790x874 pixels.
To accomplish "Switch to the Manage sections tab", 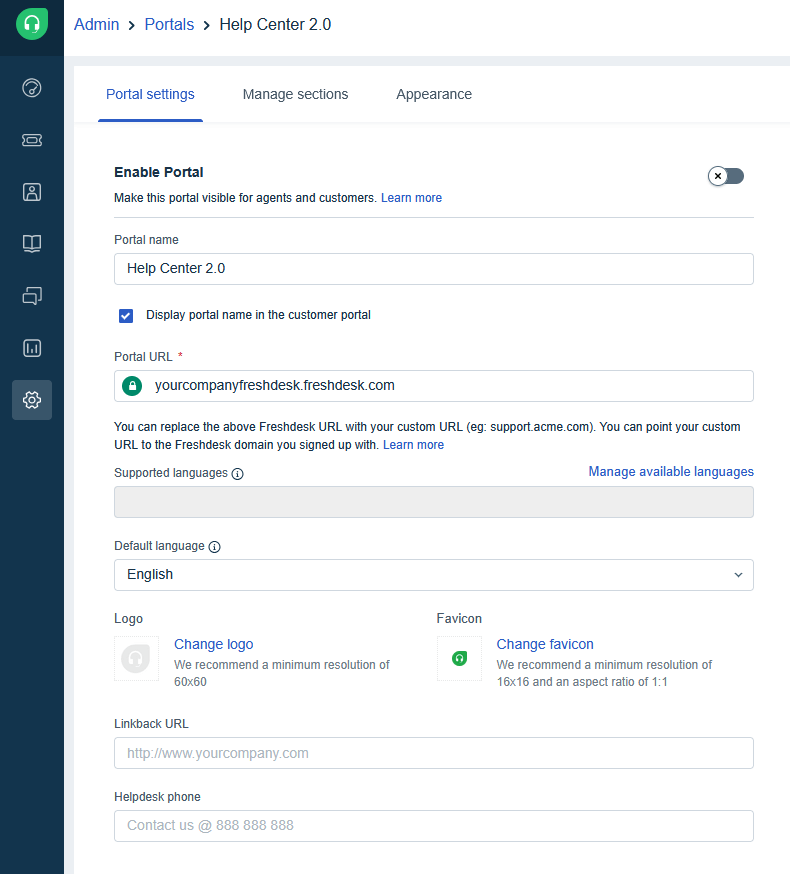I will point(295,94).
